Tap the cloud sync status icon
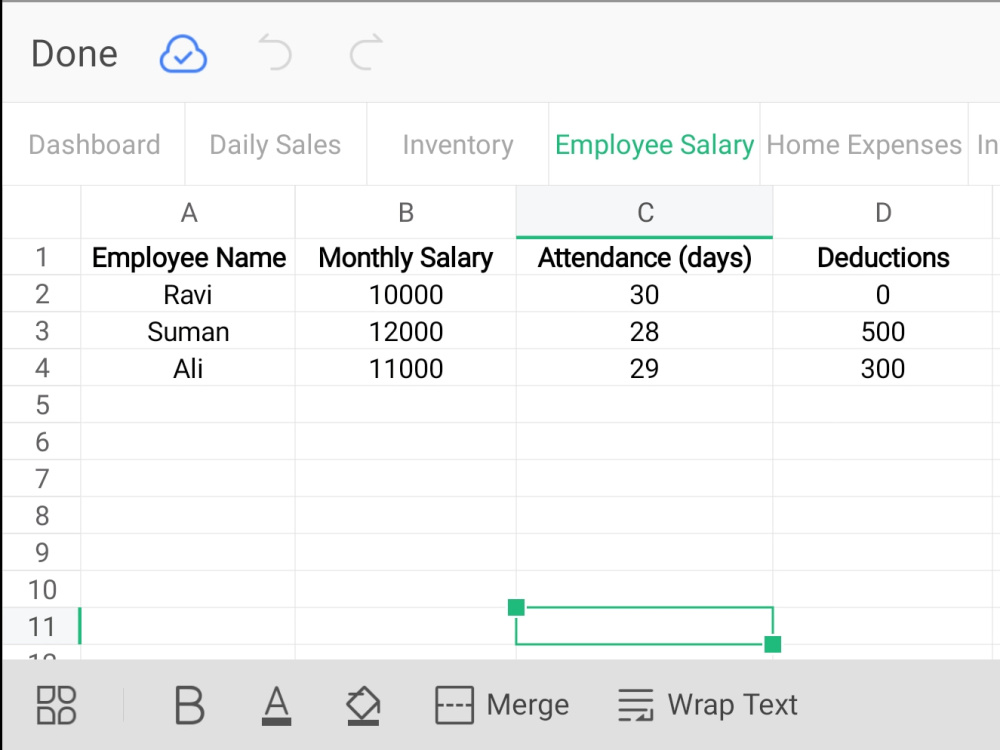 click(x=183, y=54)
